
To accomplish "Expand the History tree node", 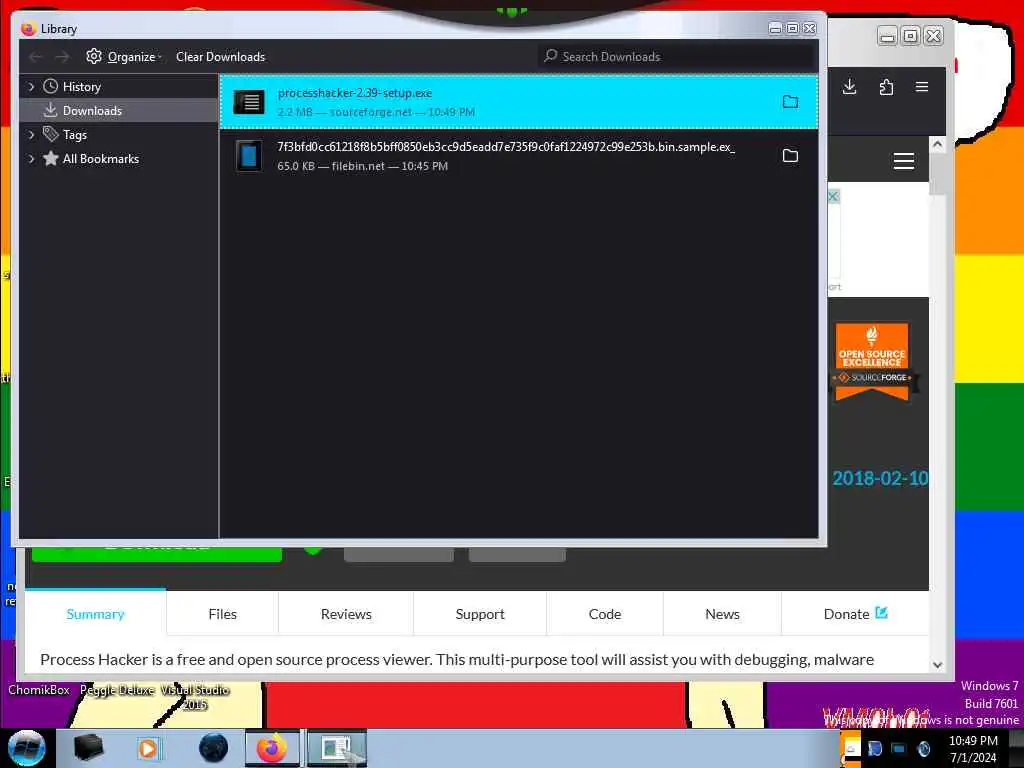I will [x=31, y=86].
